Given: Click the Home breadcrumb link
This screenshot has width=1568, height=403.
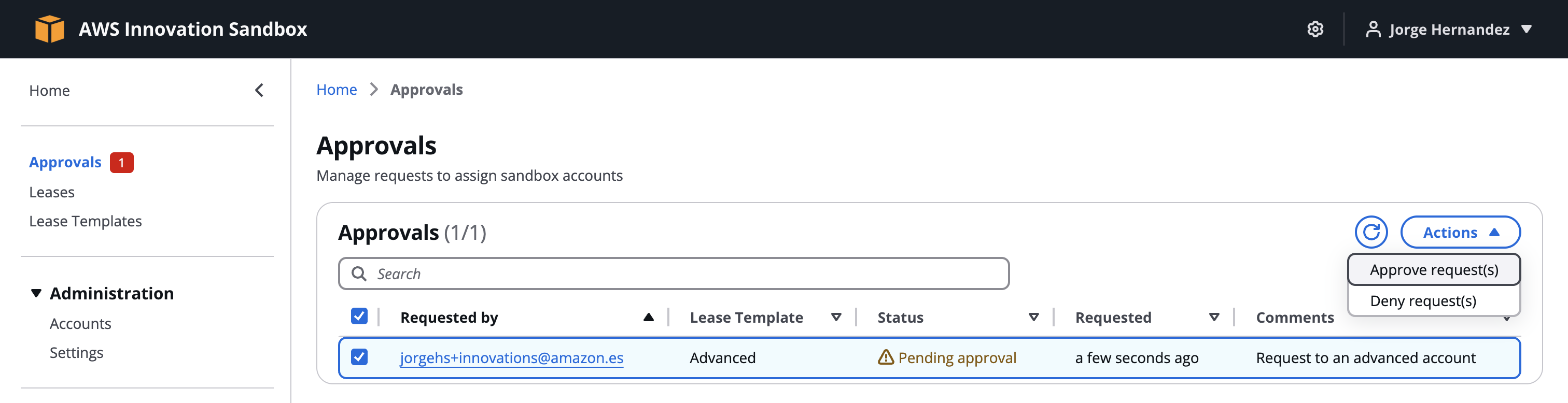Looking at the screenshot, I should tap(337, 89).
